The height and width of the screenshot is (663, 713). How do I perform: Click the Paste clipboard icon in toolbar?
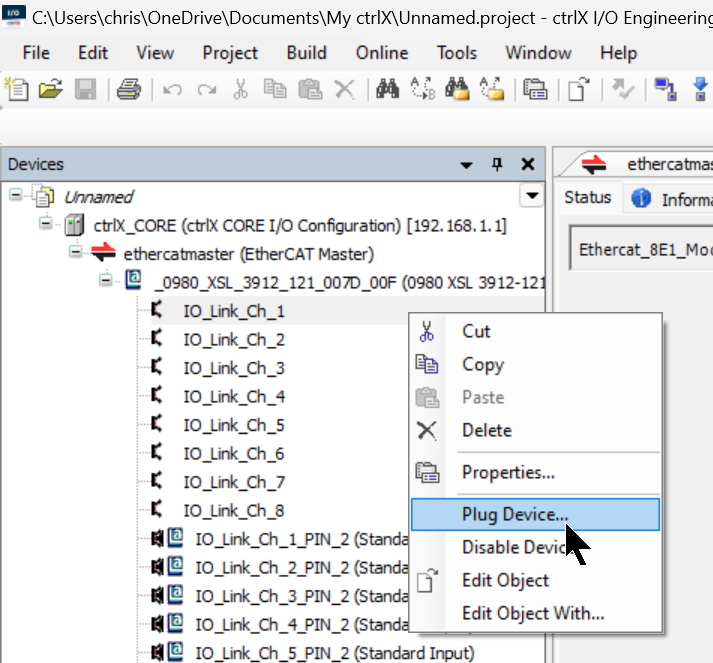point(310,89)
